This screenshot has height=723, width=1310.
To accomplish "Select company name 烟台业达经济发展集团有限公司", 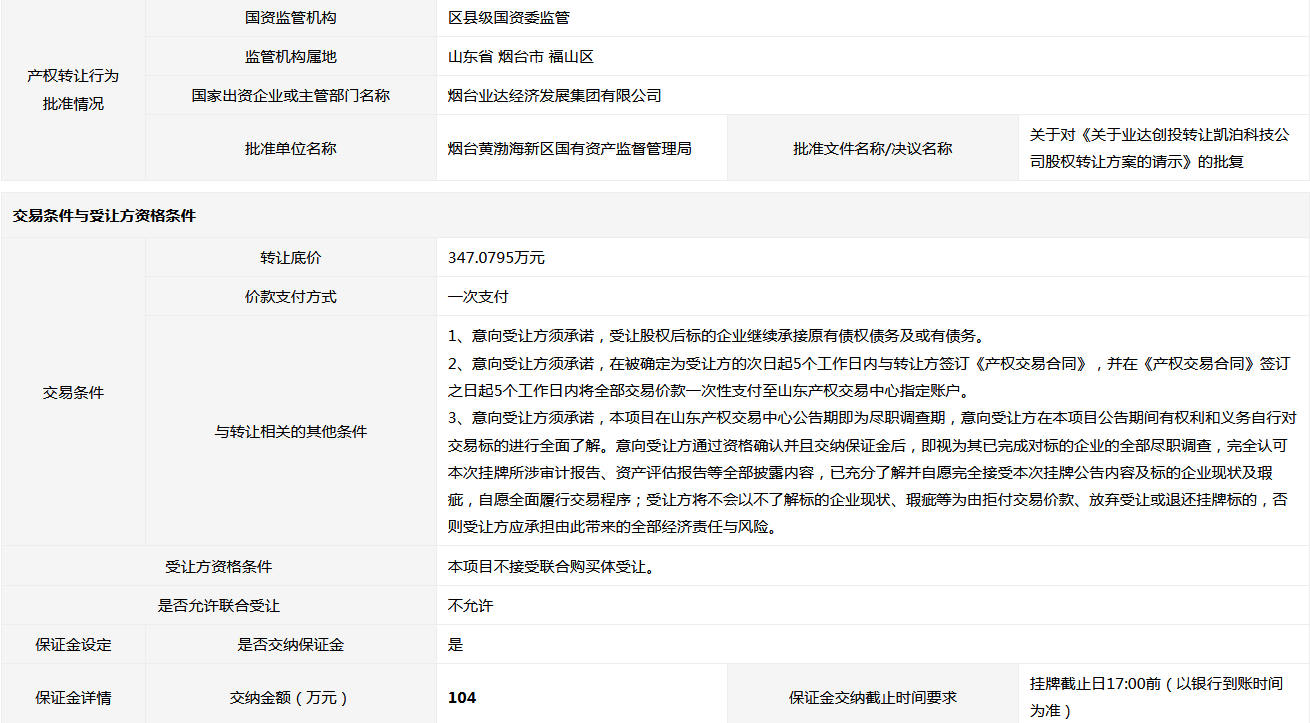I will click(x=554, y=96).
